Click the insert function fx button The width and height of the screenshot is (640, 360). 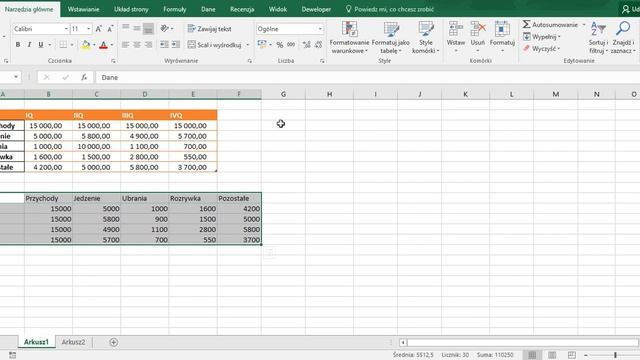84,77
